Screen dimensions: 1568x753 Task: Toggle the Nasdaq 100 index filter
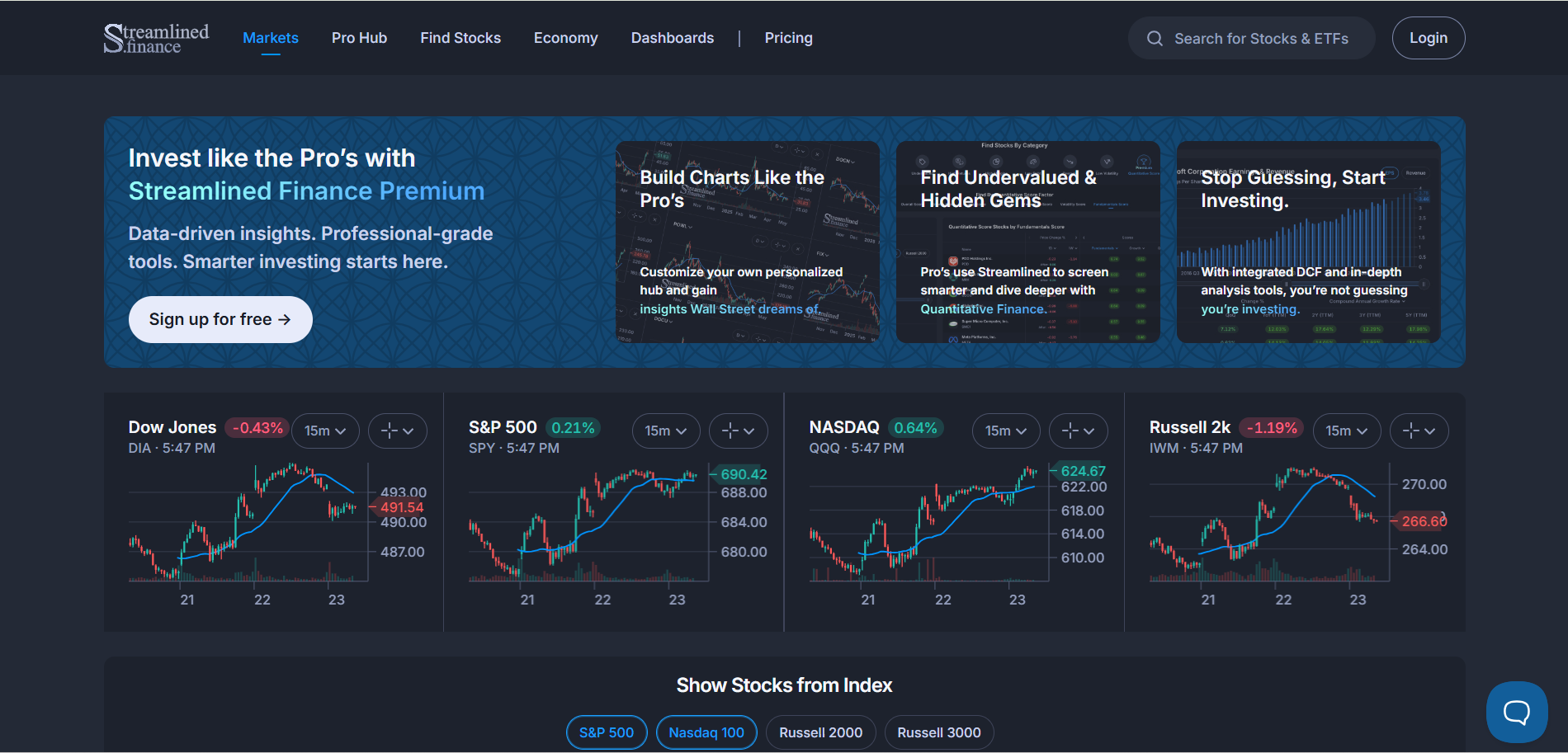[x=706, y=732]
